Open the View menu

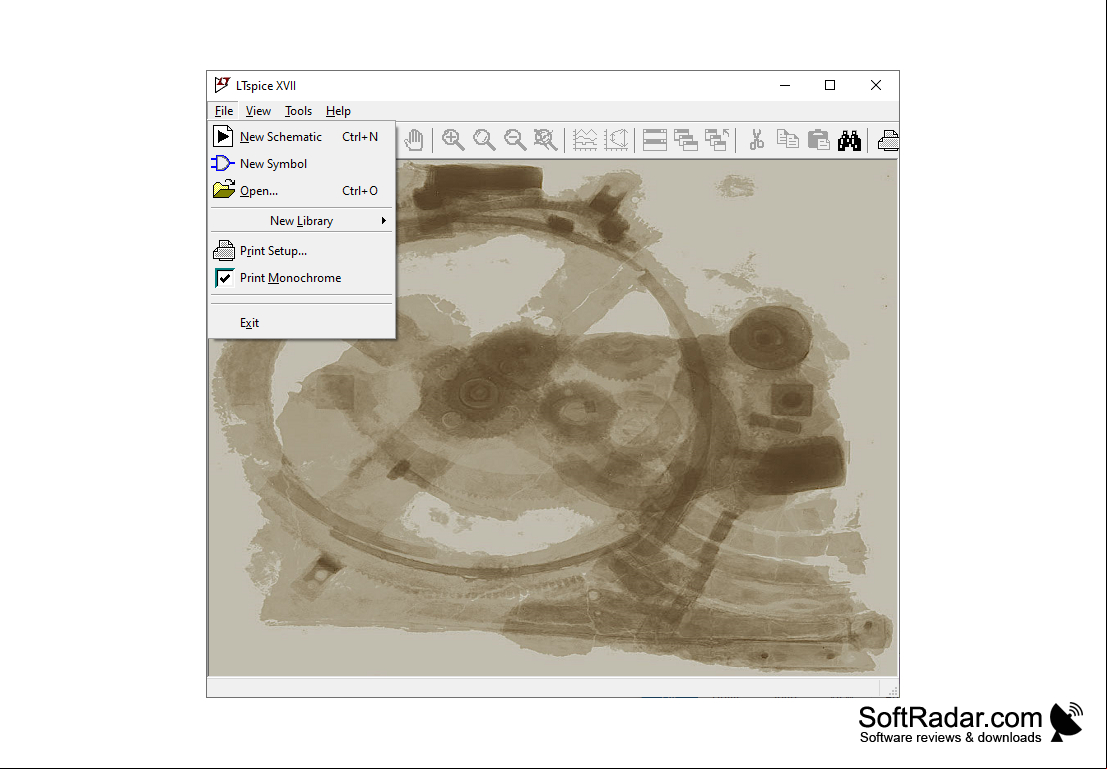258,111
